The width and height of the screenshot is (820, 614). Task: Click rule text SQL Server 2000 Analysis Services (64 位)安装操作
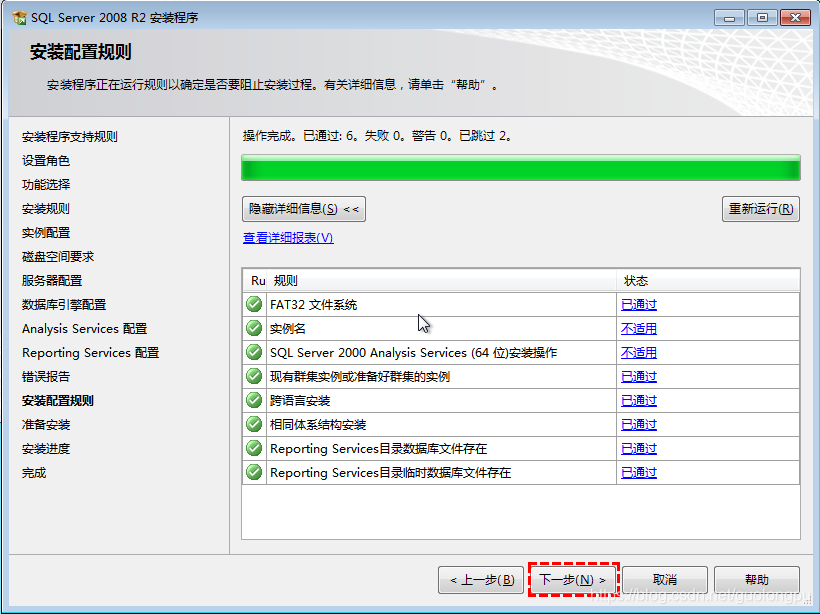[x=413, y=353]
